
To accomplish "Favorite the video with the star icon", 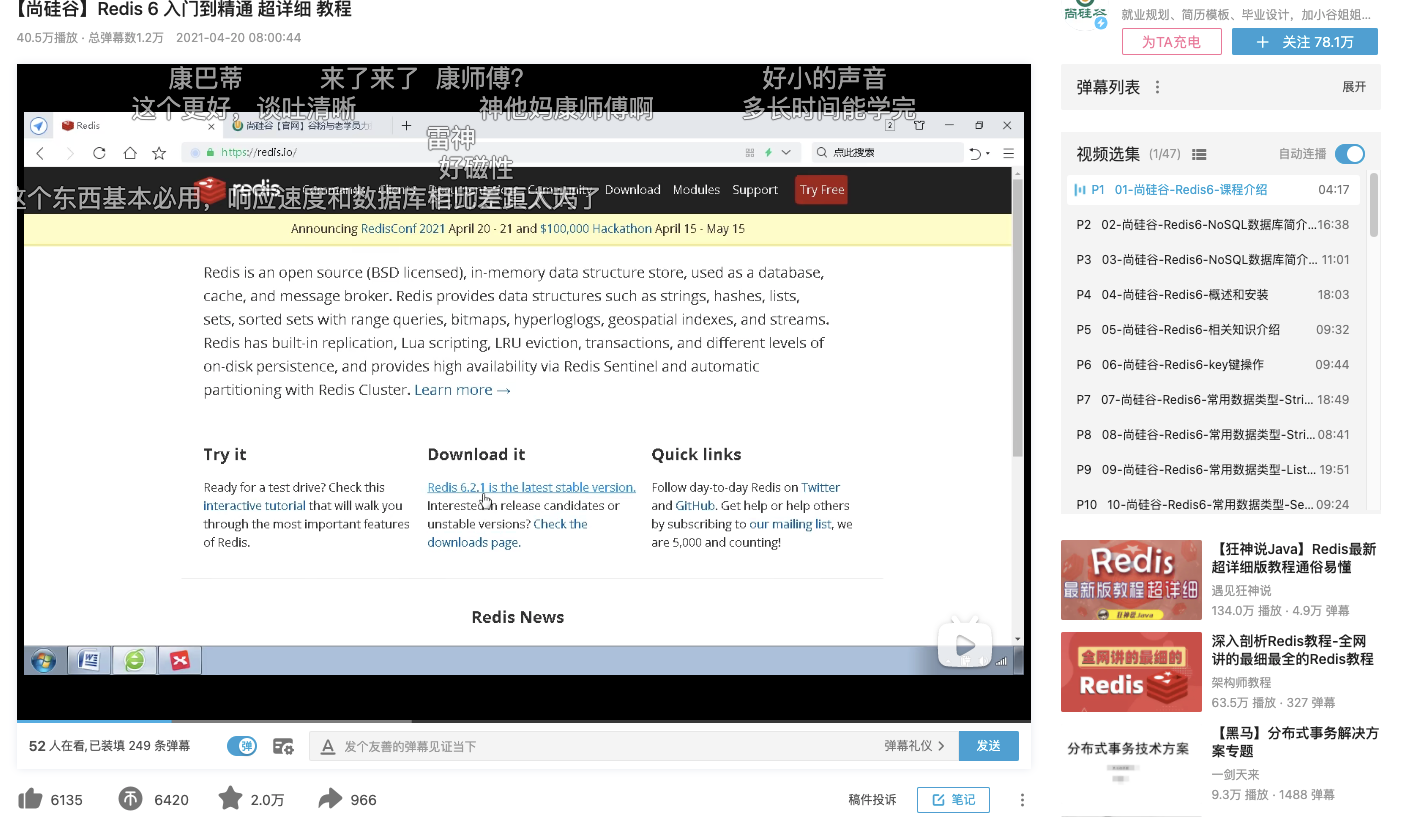I will pyautogui.click(x=230, y=798).
